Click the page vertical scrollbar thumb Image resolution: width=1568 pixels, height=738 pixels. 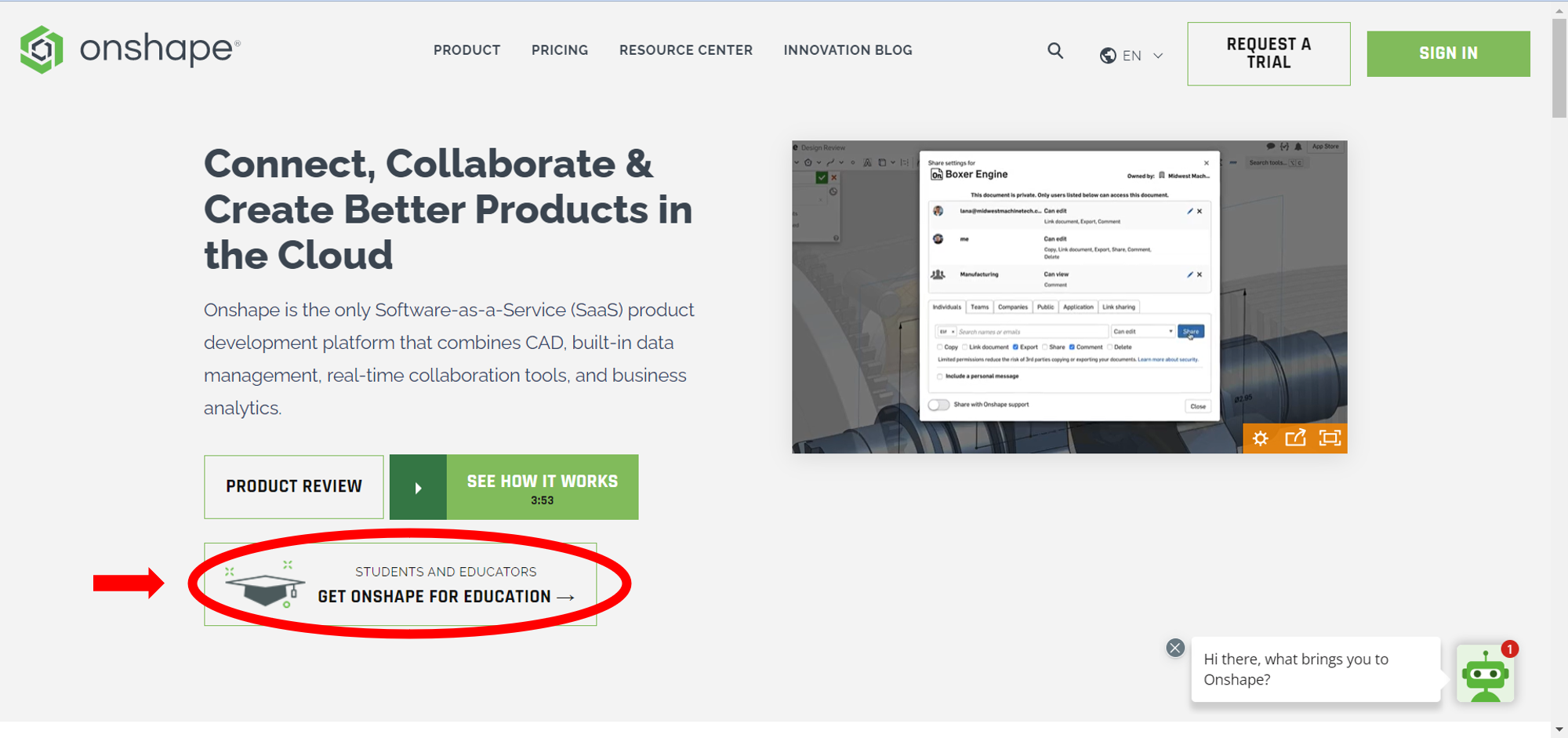(x=1559, y=69)
